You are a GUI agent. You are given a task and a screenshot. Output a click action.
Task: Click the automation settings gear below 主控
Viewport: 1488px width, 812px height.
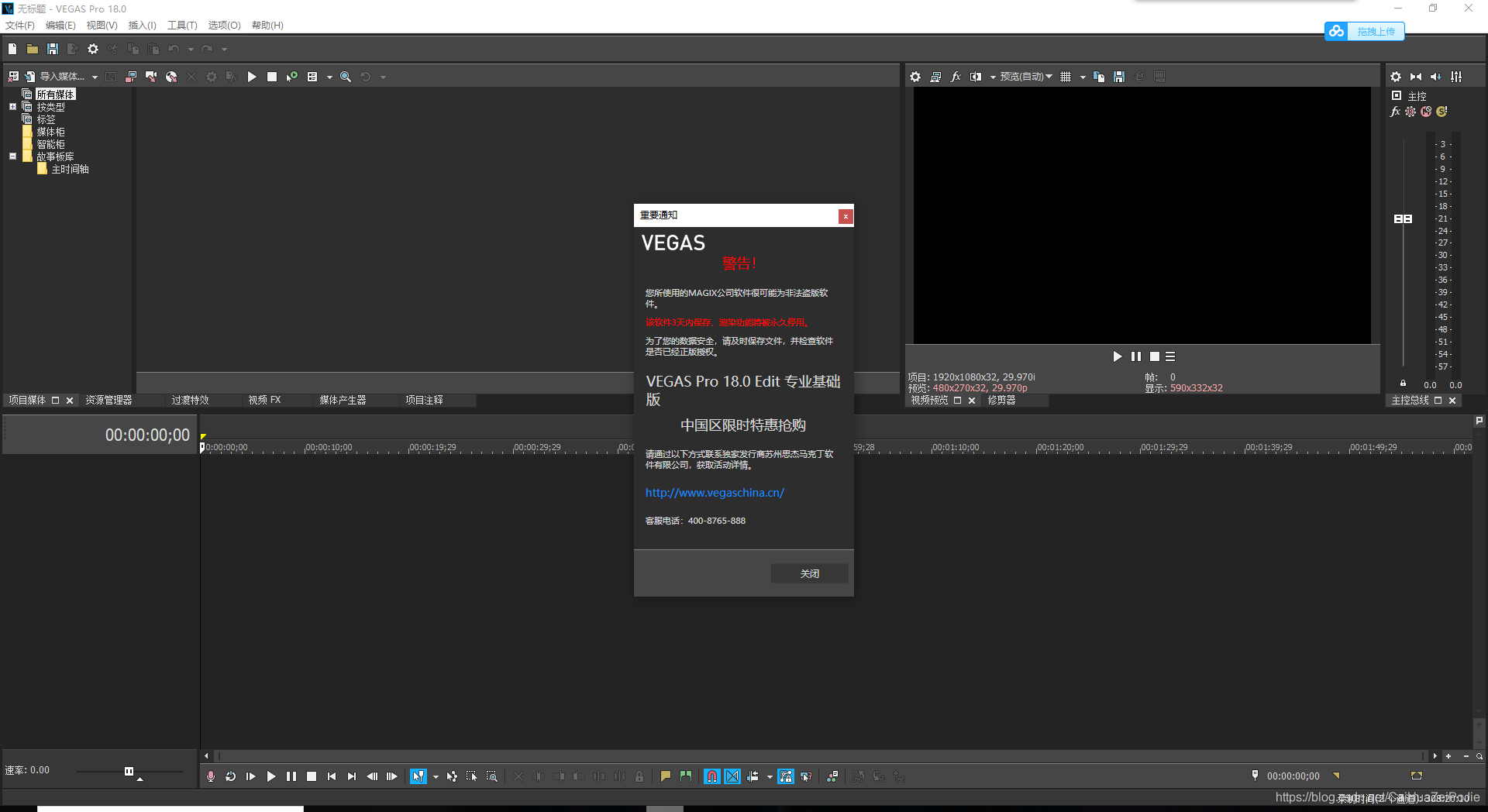(x=1410, y=112)
